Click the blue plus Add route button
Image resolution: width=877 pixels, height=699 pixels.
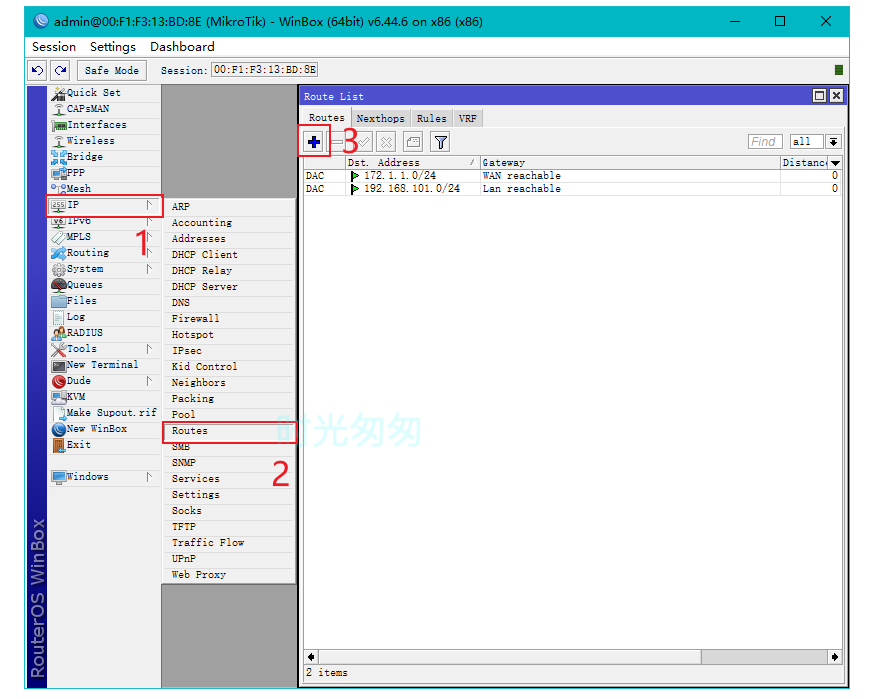coord(314,142)
